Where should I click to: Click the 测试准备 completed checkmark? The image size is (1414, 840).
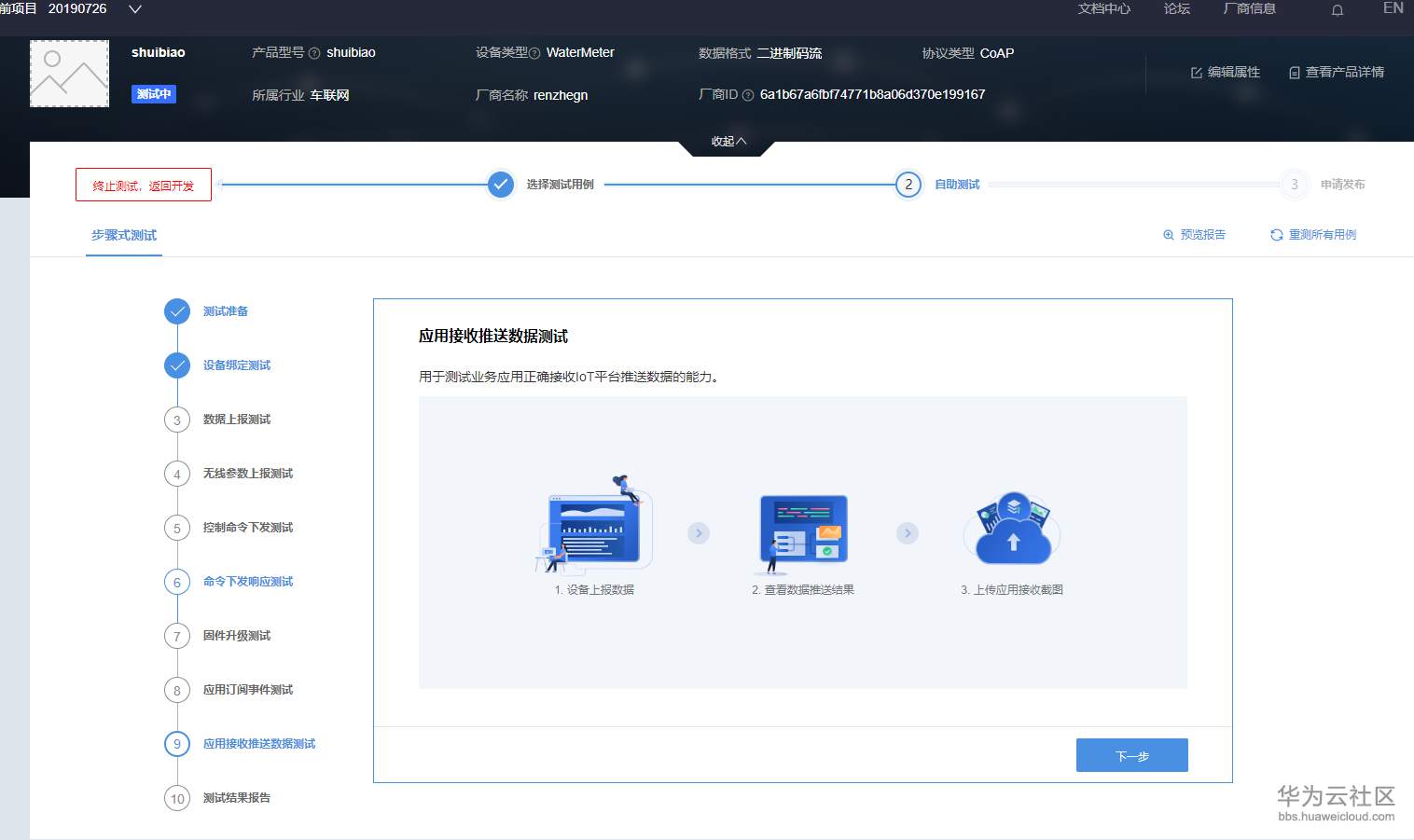(177, 311)
